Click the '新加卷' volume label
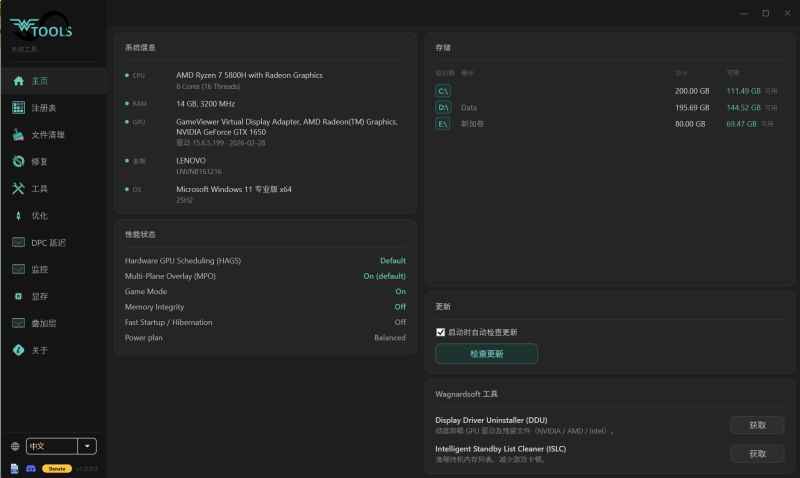 click(x=472, y=124)
